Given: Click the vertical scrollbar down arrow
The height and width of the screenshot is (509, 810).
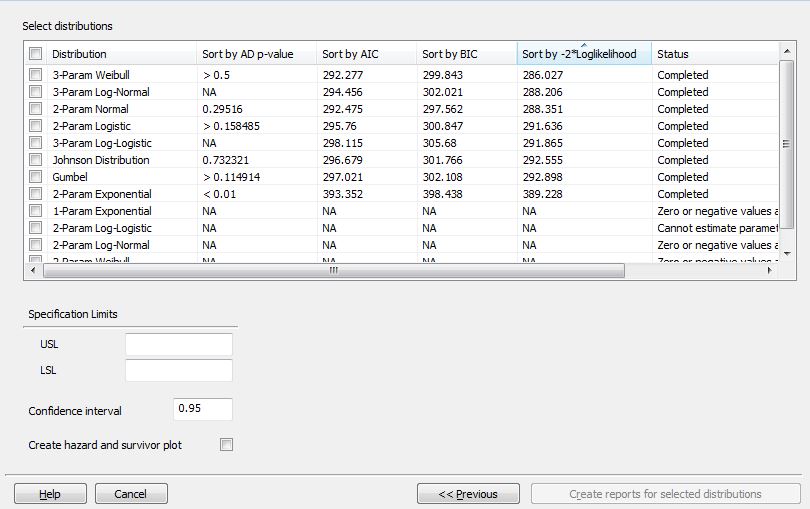Looking at the screenshot, I should (786, 256).
